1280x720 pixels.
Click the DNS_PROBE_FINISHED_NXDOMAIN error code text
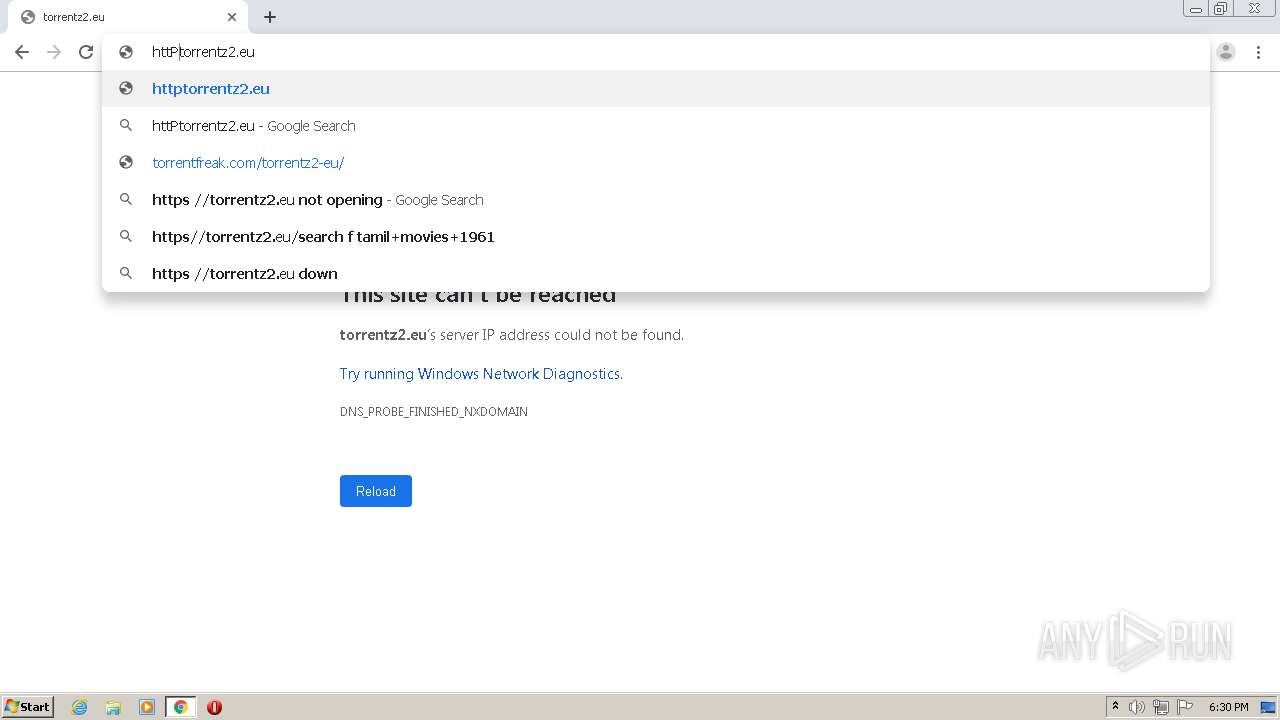(434, 412)
